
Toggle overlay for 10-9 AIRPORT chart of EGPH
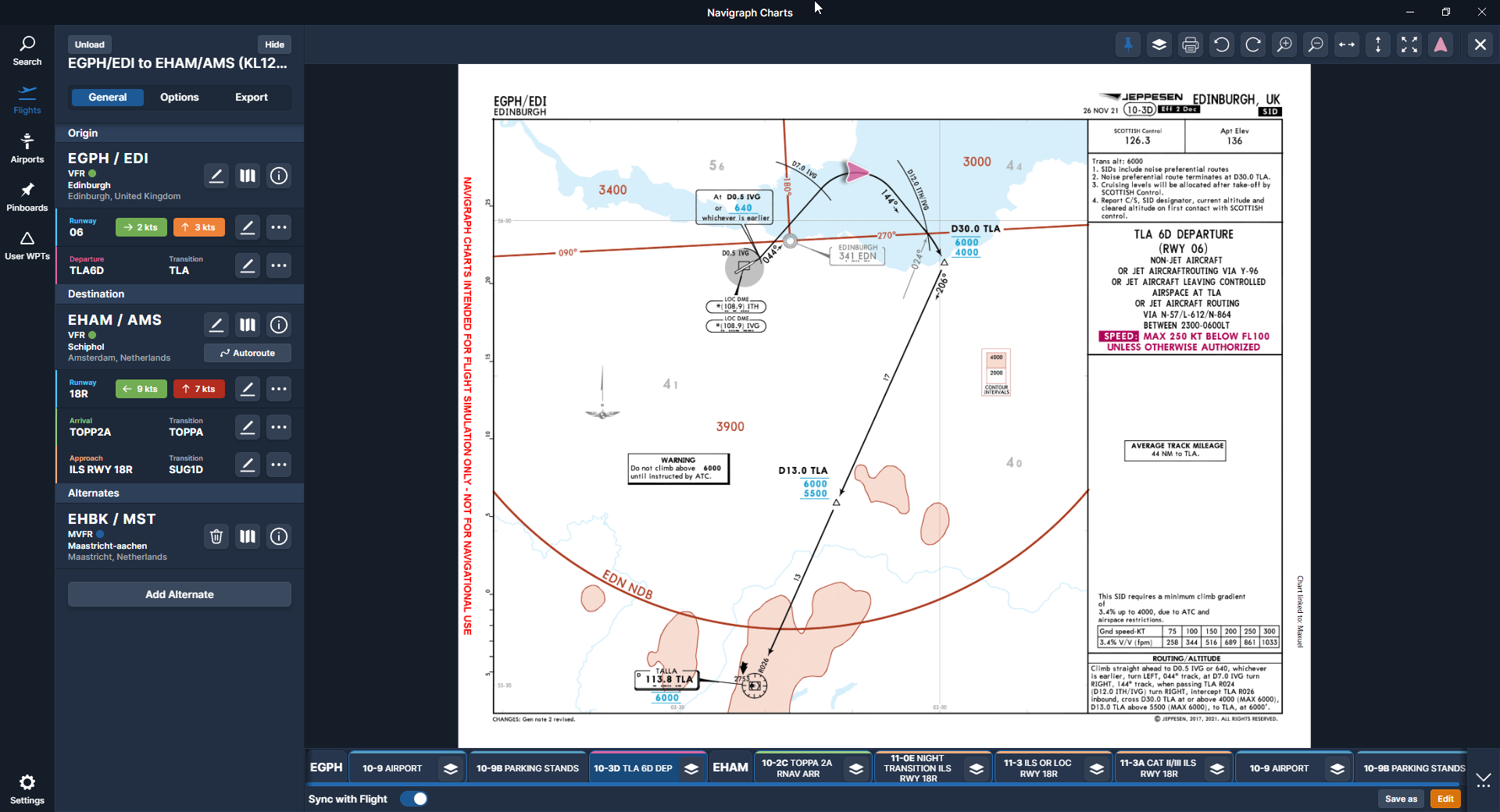coord(451,768)
